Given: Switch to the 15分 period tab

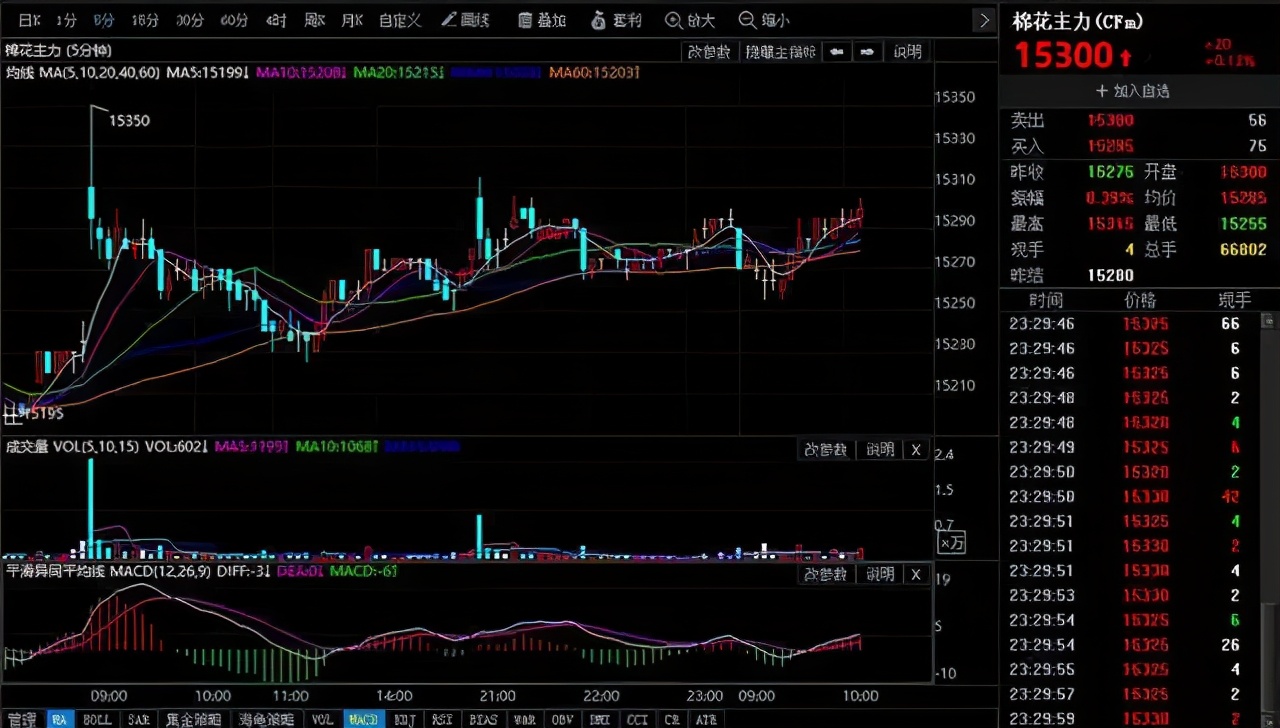Looking at the screenshot, I should [145, 19].
